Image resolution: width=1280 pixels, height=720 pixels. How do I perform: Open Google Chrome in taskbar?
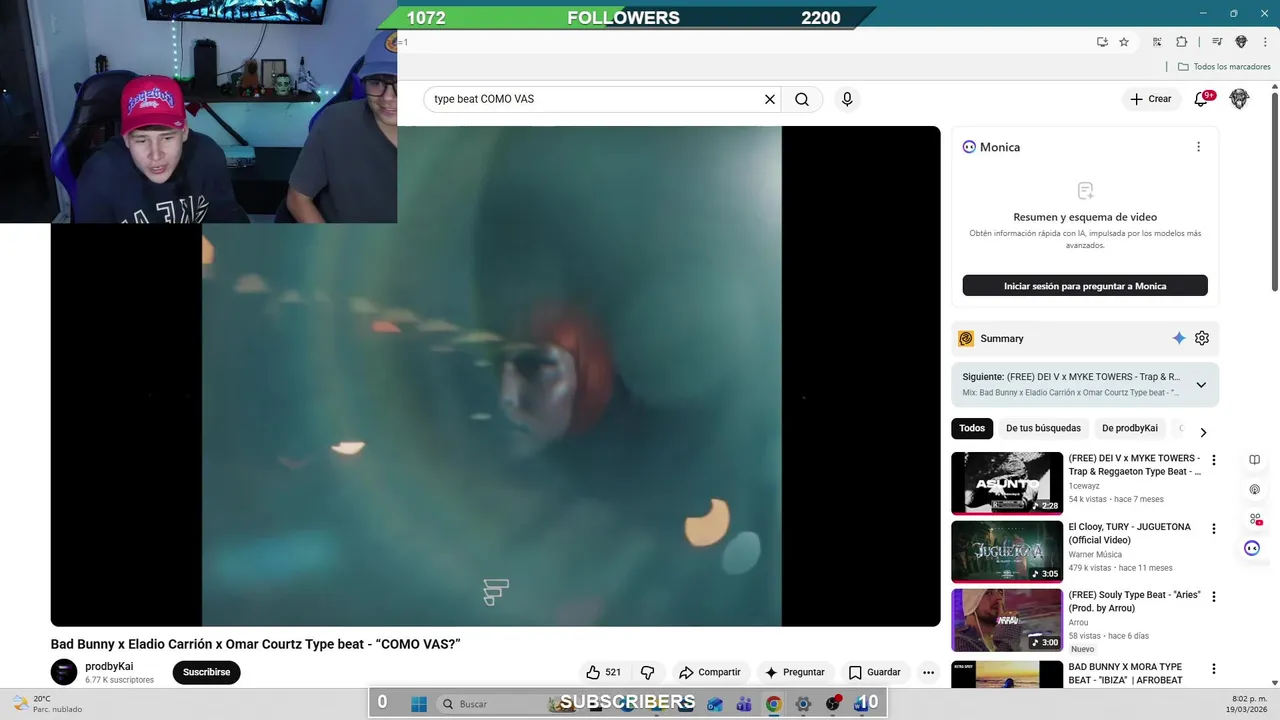(x=773, y=704)
